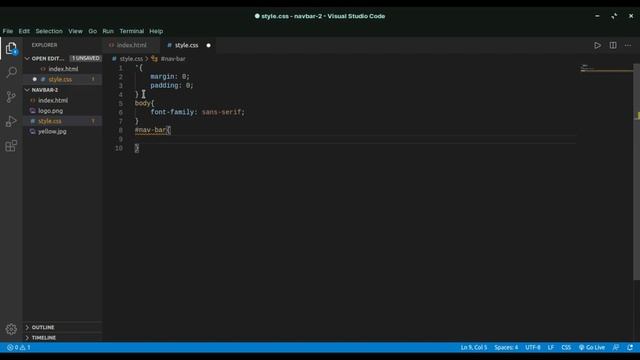Open the Edit menu
Image resolution: width=640 pixels, height=360 pixels.
click(24, 31)
